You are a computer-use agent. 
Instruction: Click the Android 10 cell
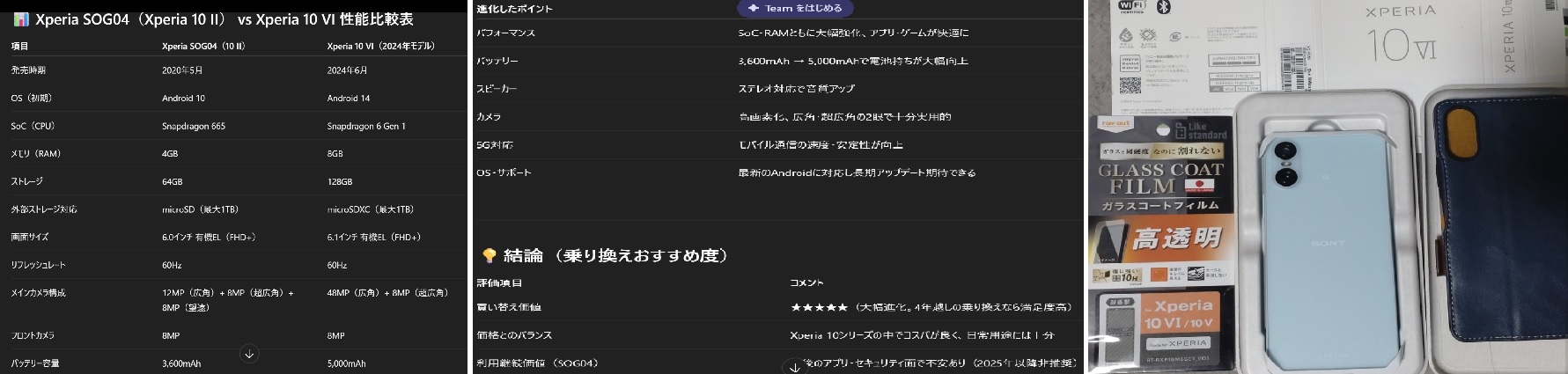[183, 99]
